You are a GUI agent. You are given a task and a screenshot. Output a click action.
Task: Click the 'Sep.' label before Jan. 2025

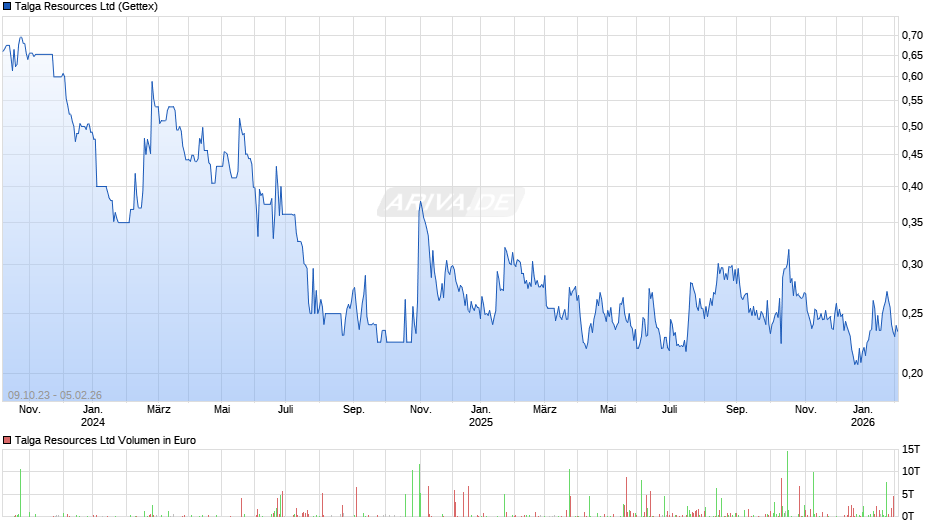(354, 410)
